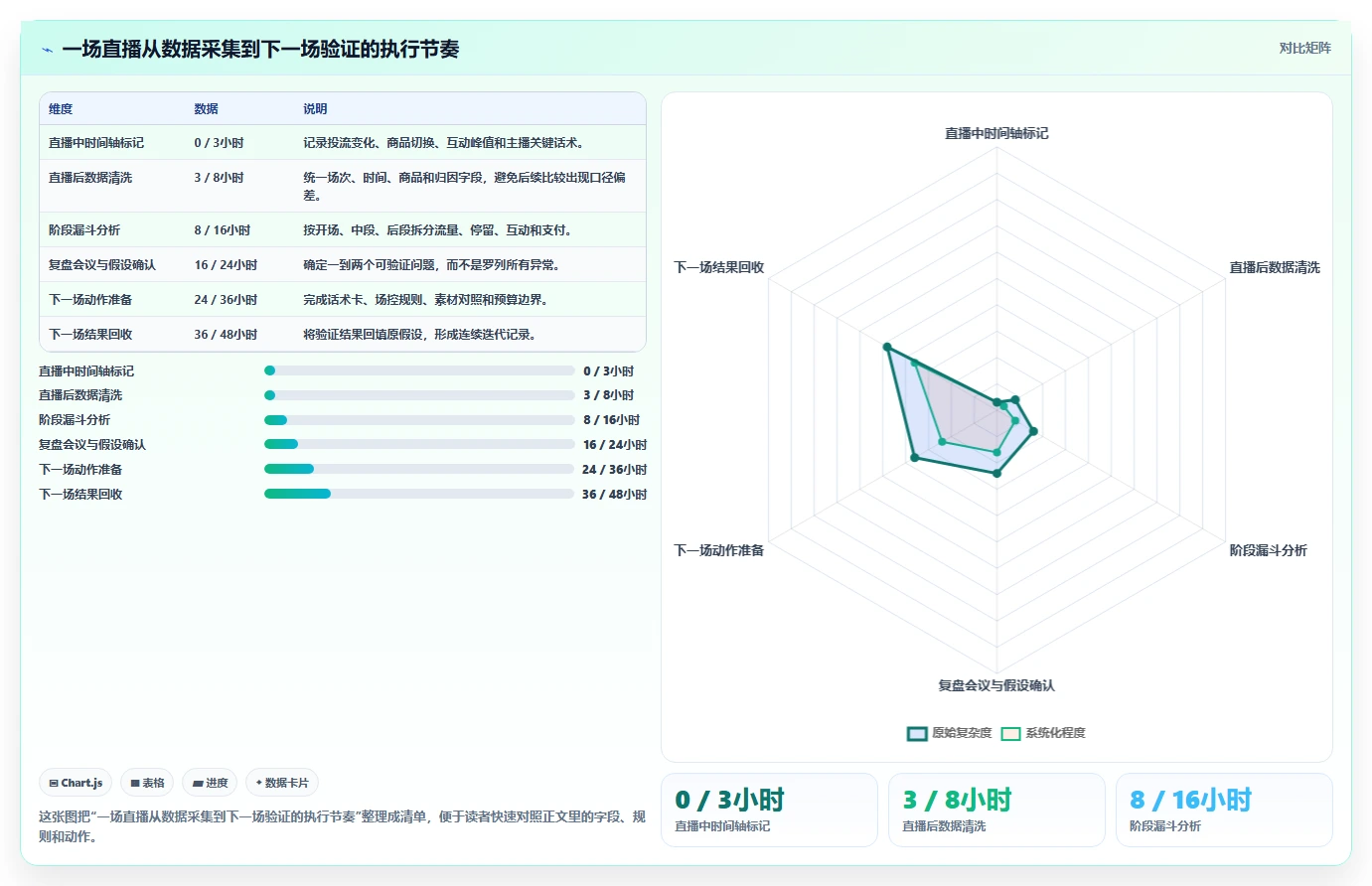Click description 将验证结果回填原假设
Screen dimensions: 1372x886
[x=419, y=335]
